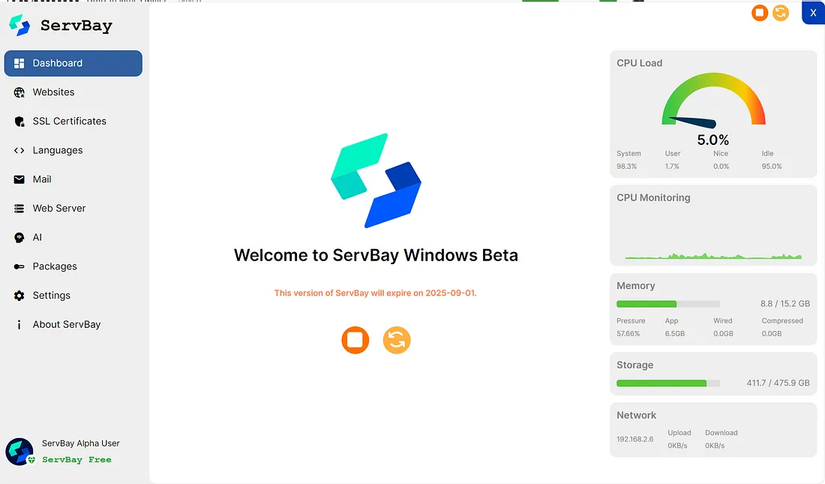This screenshot has width=825, height=484.
Task: Click the ServBay Alpha User avatar
Action: coord(19,451)
